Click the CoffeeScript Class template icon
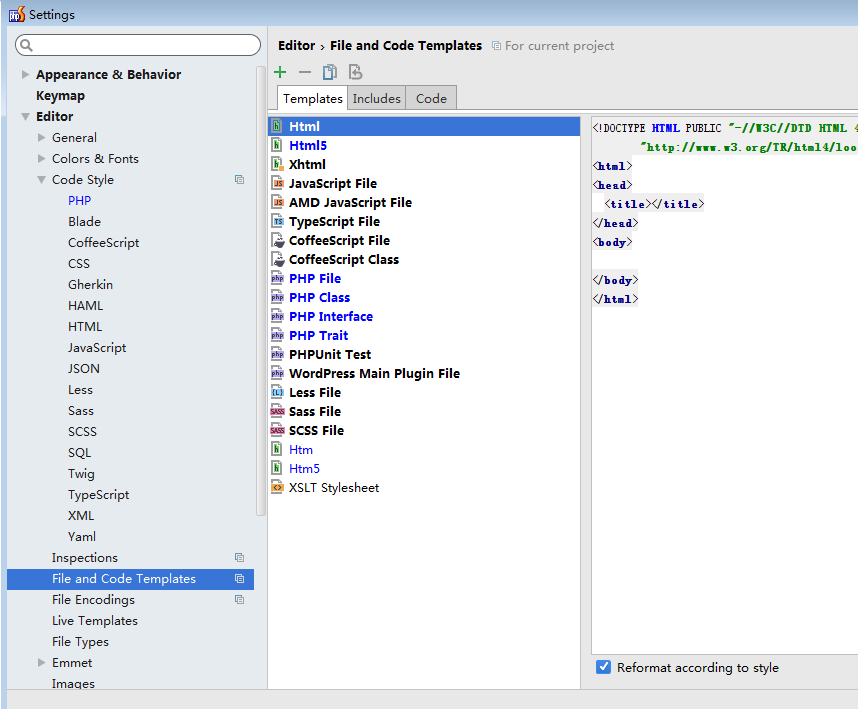Viewport: 858px width, 709px height. [278, 259]
